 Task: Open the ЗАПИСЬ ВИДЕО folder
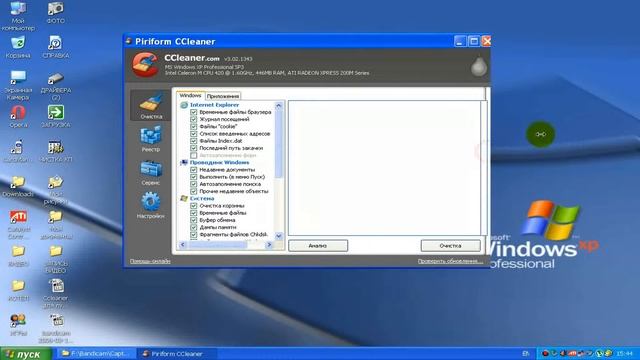56,259
